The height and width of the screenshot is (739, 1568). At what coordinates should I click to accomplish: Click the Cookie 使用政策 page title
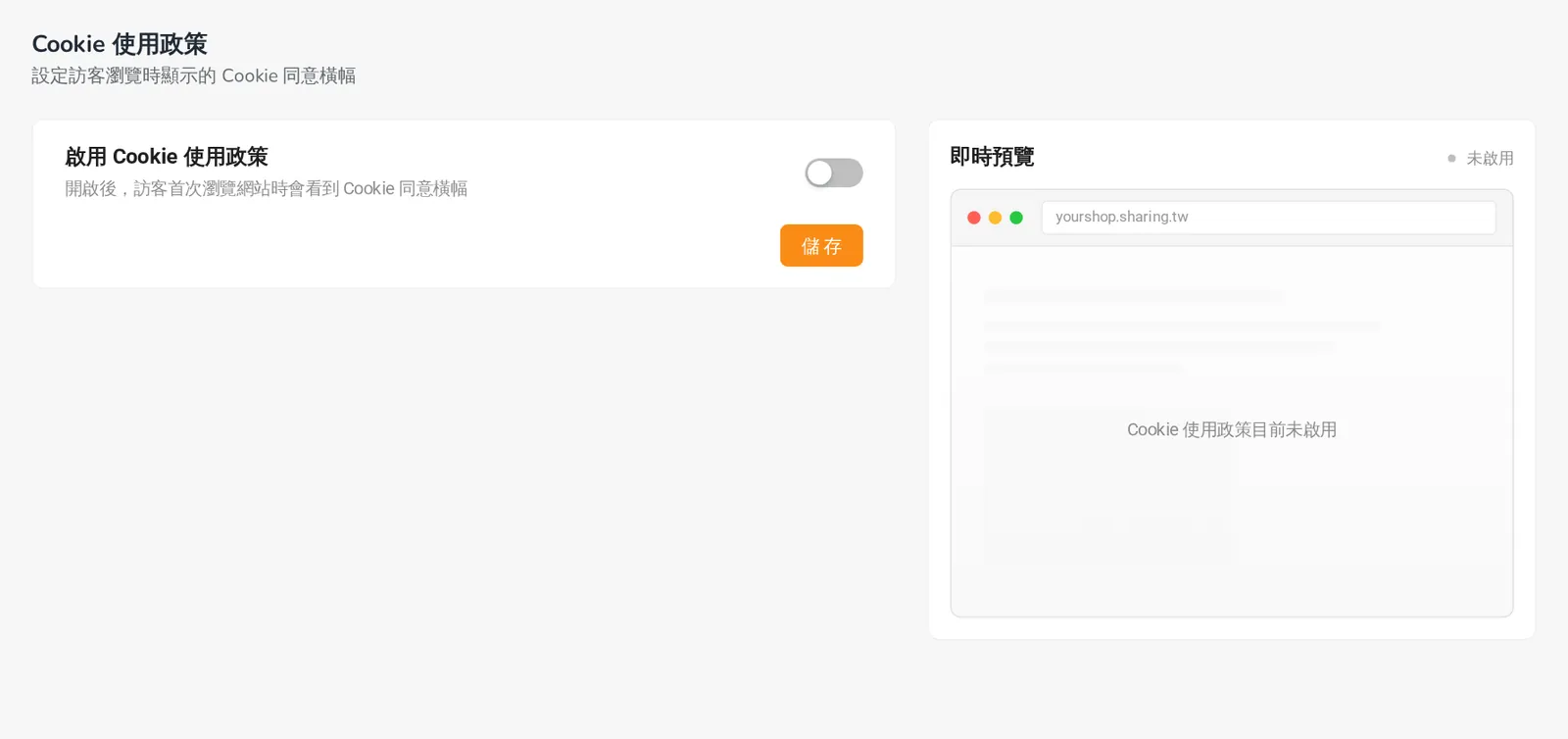pyautogui.click(x=120, y=44)
